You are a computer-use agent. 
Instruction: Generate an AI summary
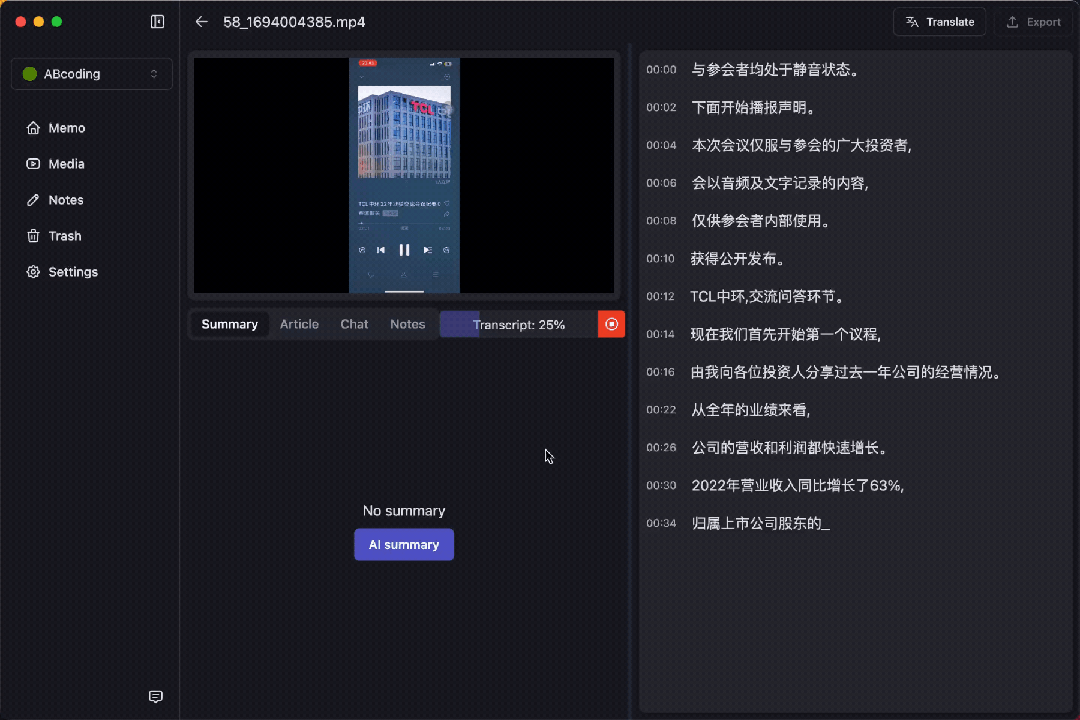pos(404,544)
